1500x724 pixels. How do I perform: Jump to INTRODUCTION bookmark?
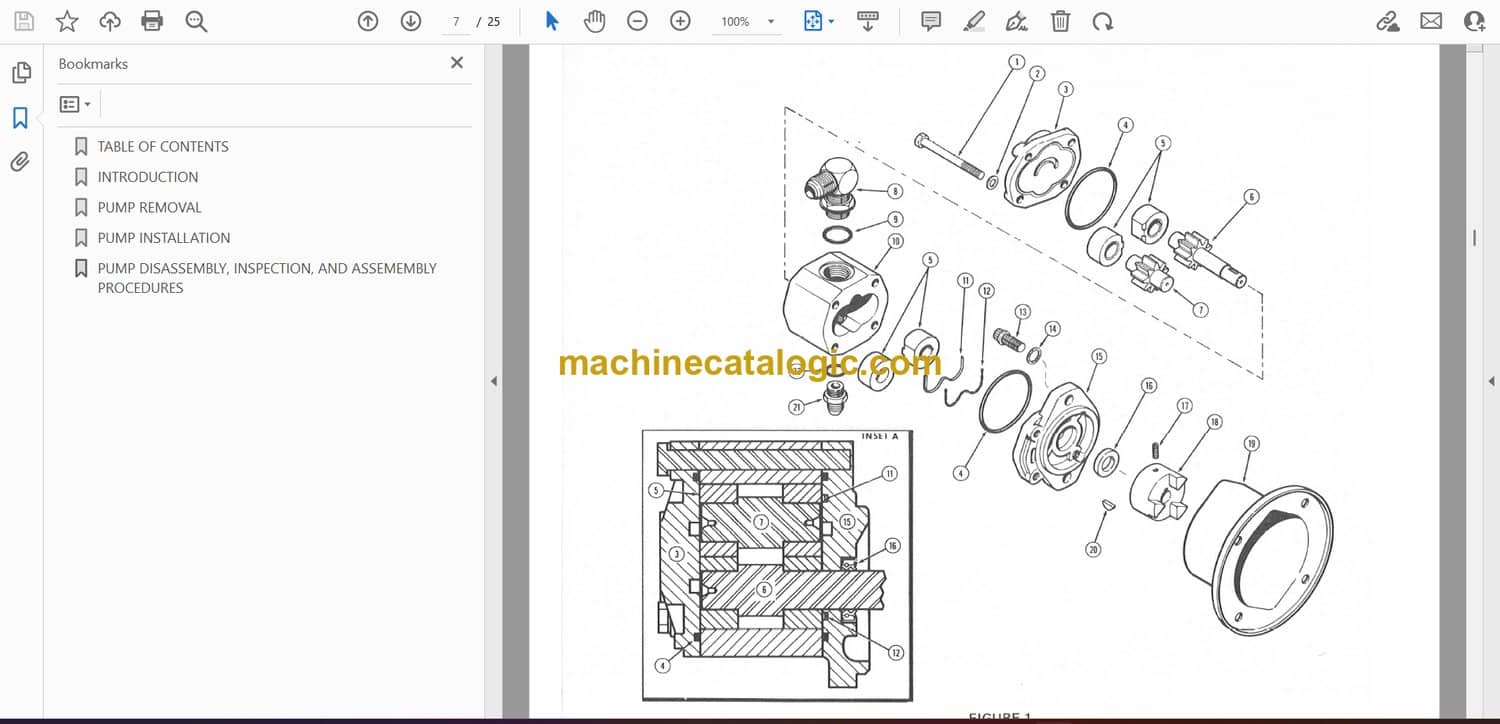tap(148, 177)
